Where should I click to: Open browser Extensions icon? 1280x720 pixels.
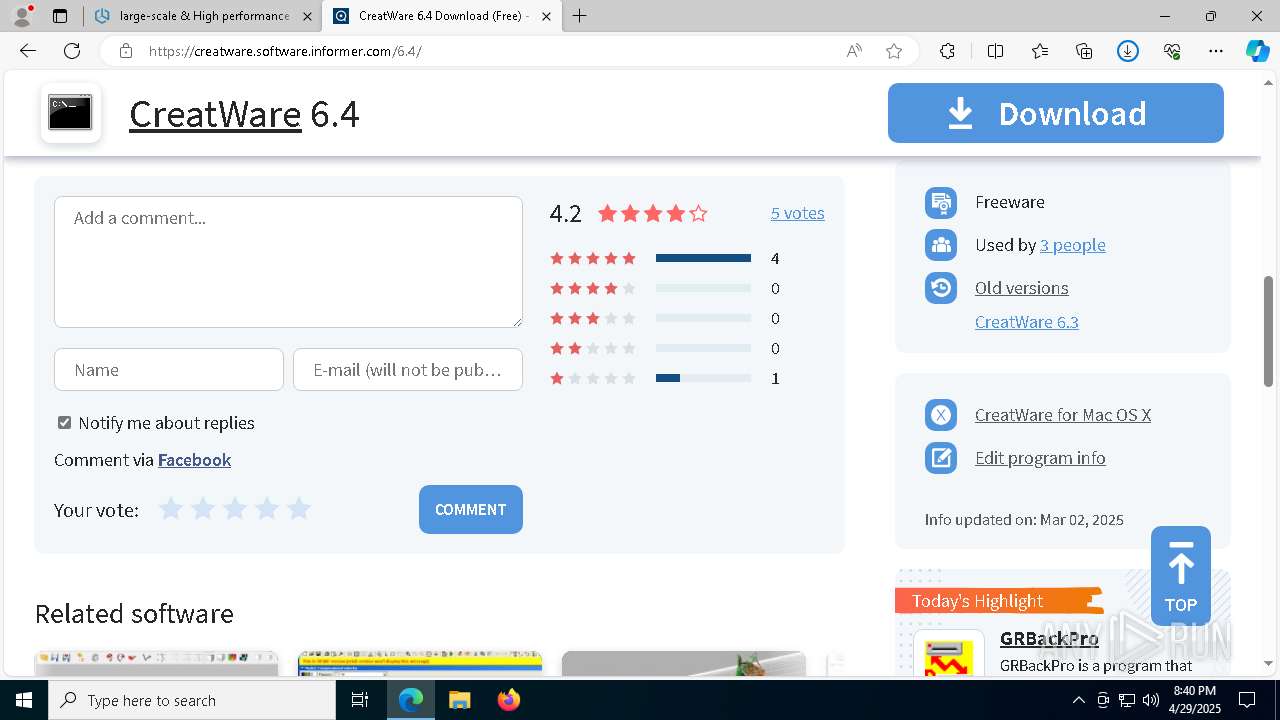tap(948, 51)
